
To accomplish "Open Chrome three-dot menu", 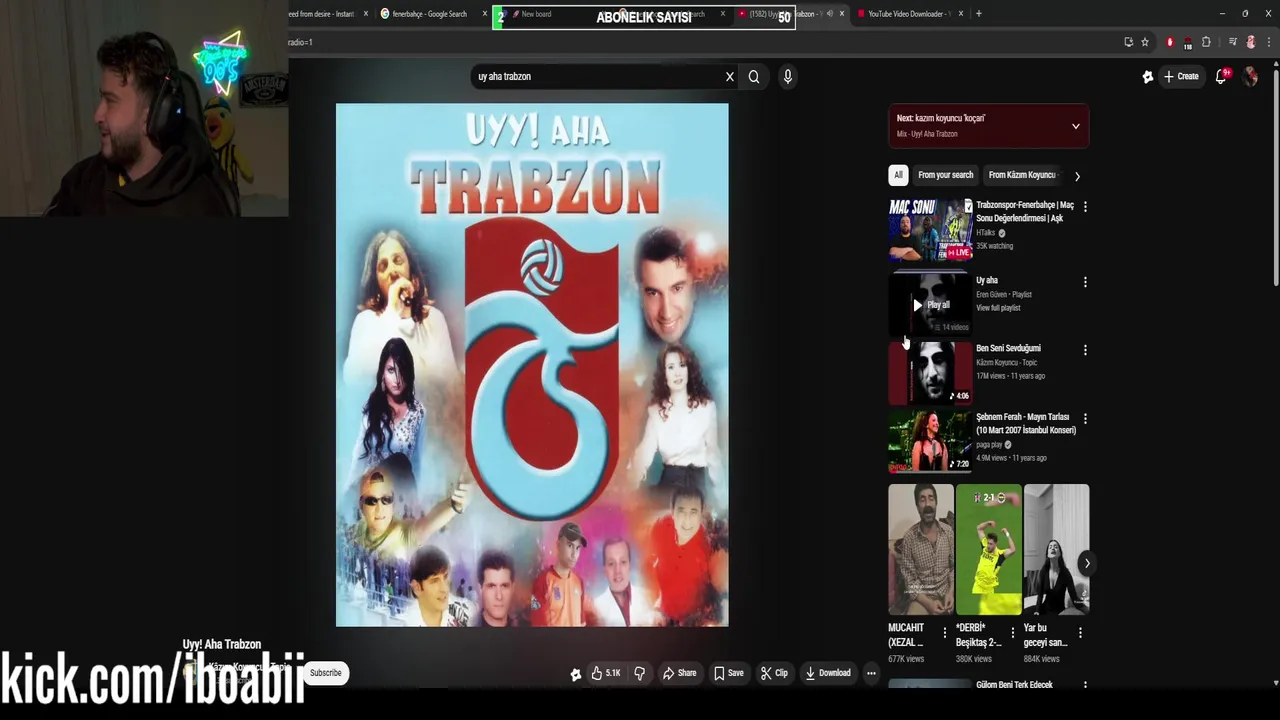I will pos(1269,42).
